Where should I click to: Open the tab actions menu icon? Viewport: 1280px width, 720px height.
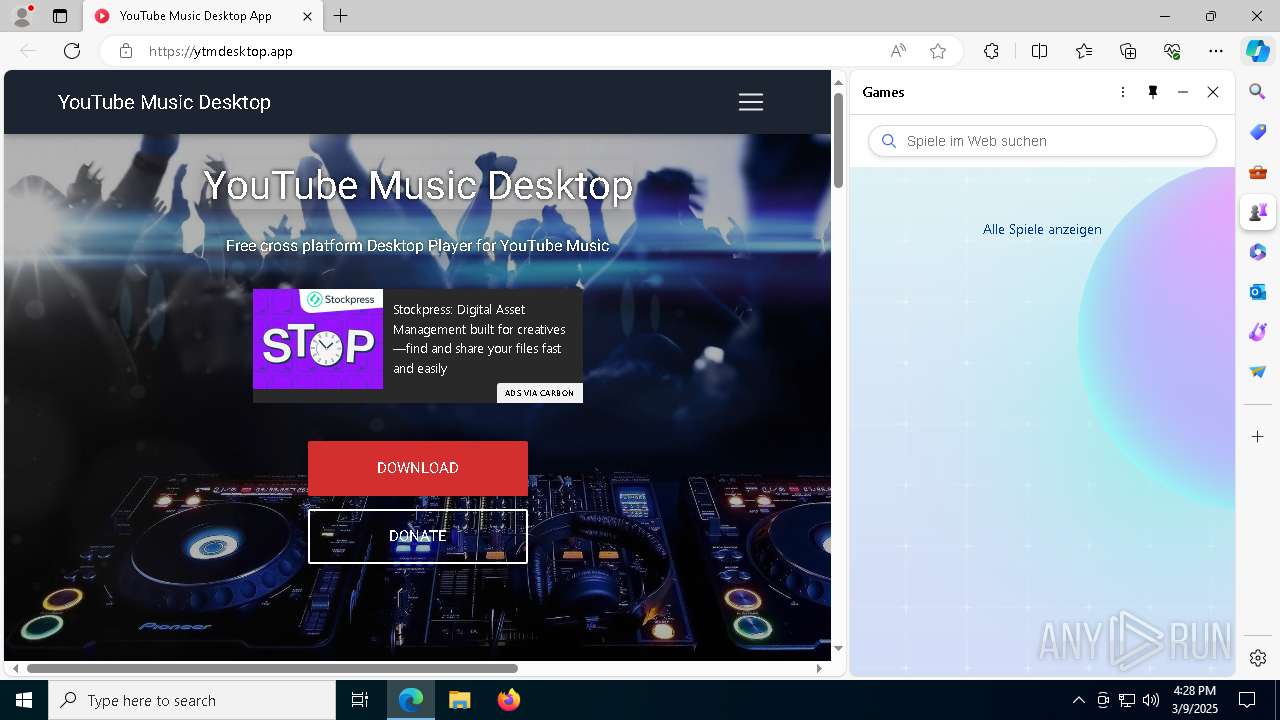click(60, 16)
